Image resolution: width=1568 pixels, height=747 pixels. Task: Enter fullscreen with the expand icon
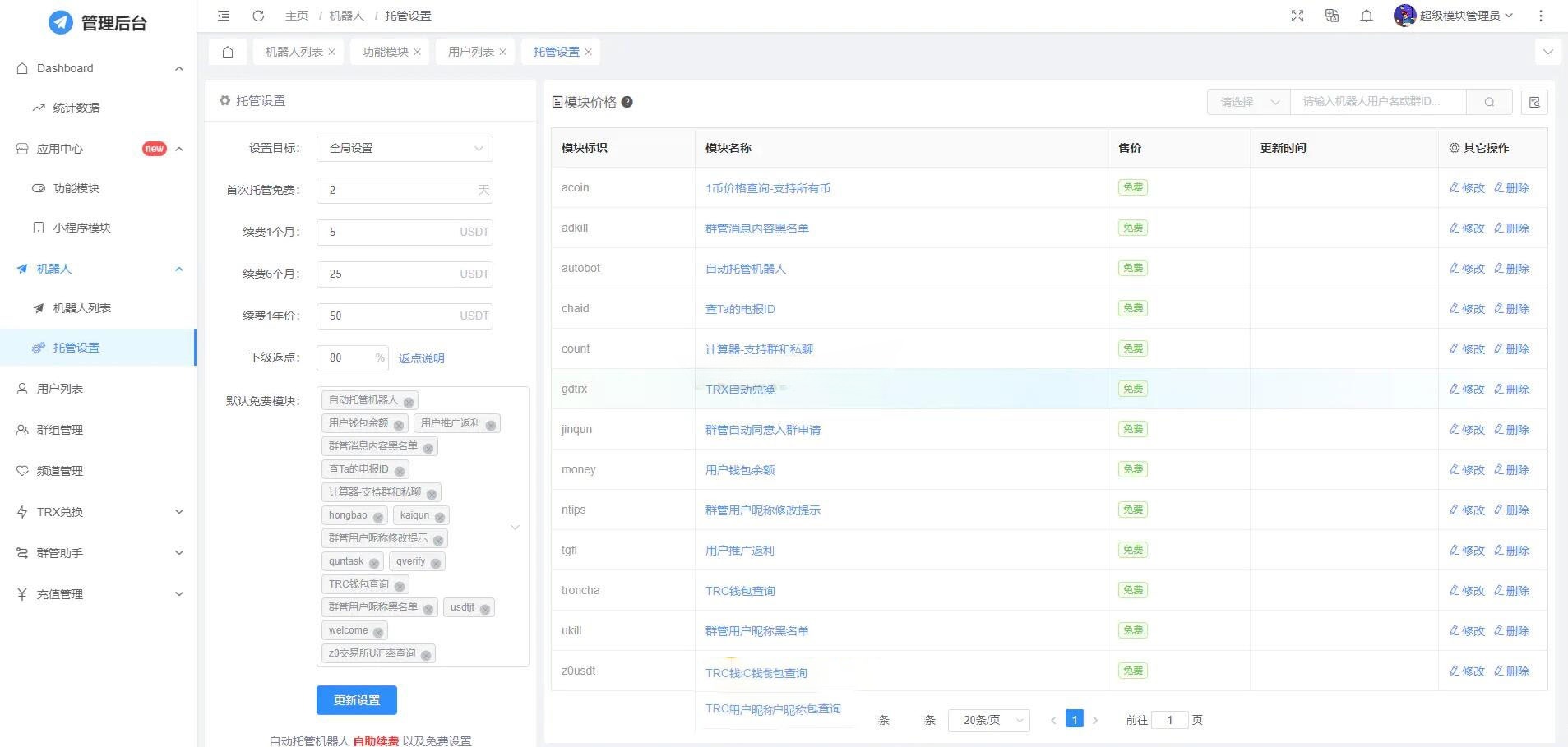(1297, 15)
